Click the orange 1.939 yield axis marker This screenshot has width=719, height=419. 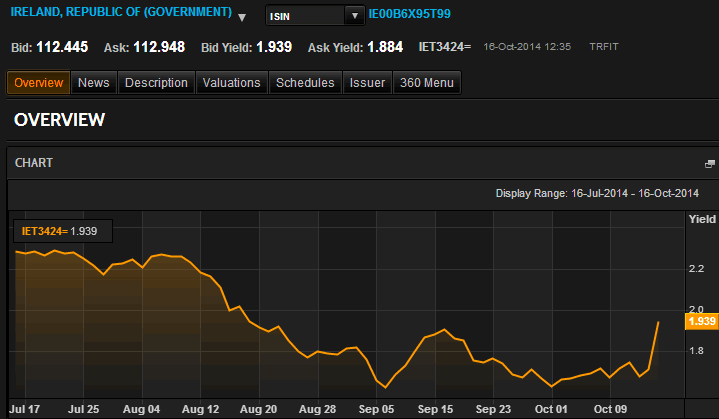point(700,321)
